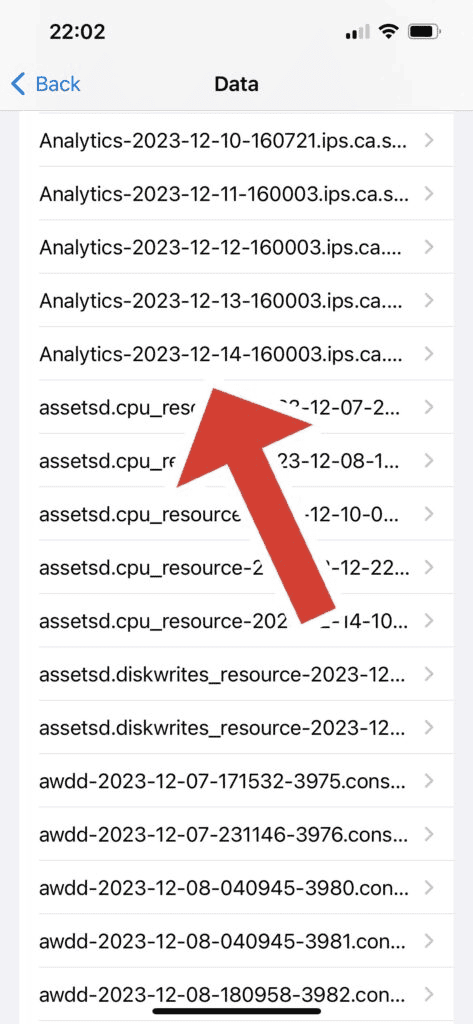Viewport: 473px width, 1024px height.
Task: Open awdd-2023-12-08-040945-3980 log
Action: pos(236,888)
